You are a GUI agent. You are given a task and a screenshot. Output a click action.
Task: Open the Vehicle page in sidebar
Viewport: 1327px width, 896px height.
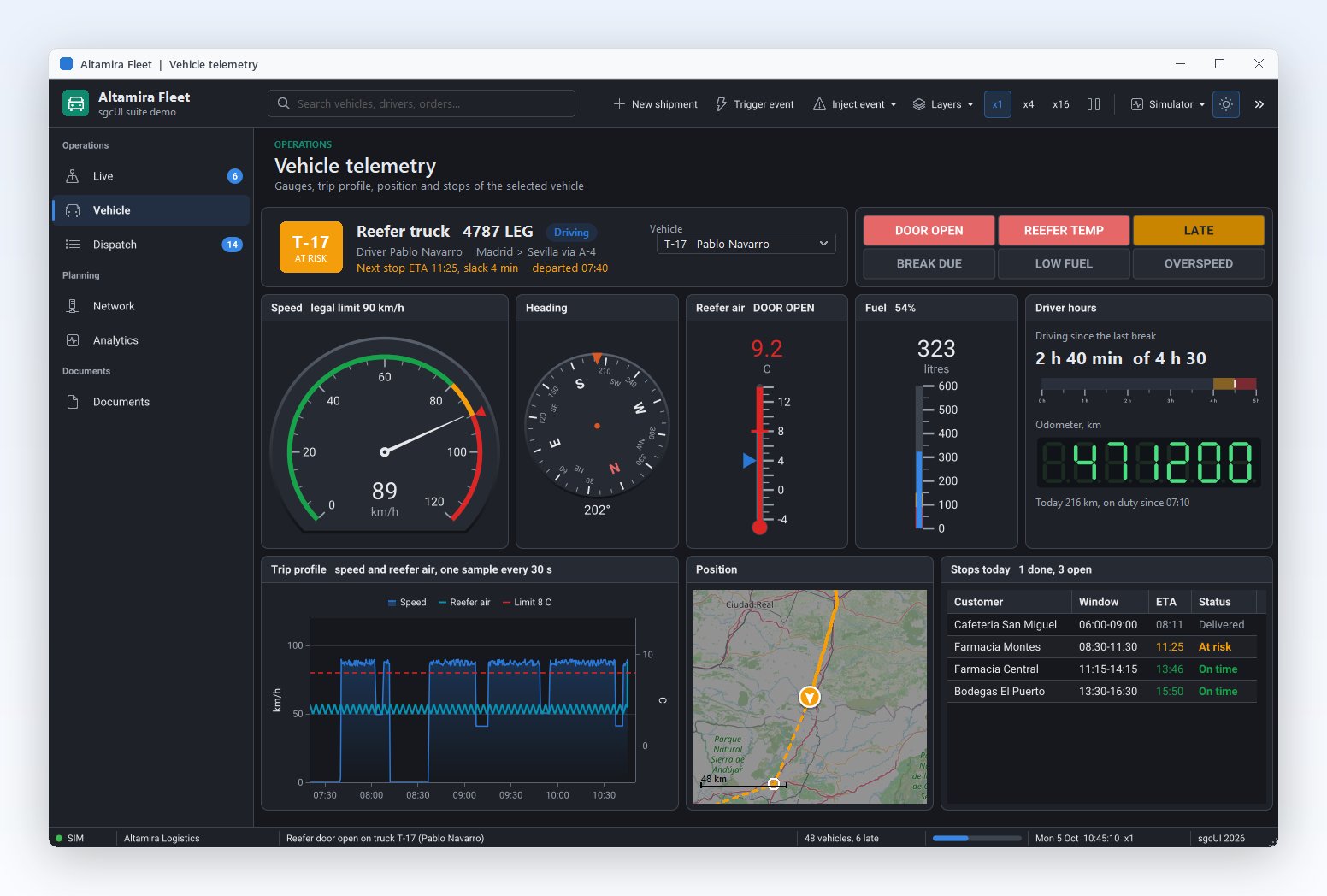point(151,210)
